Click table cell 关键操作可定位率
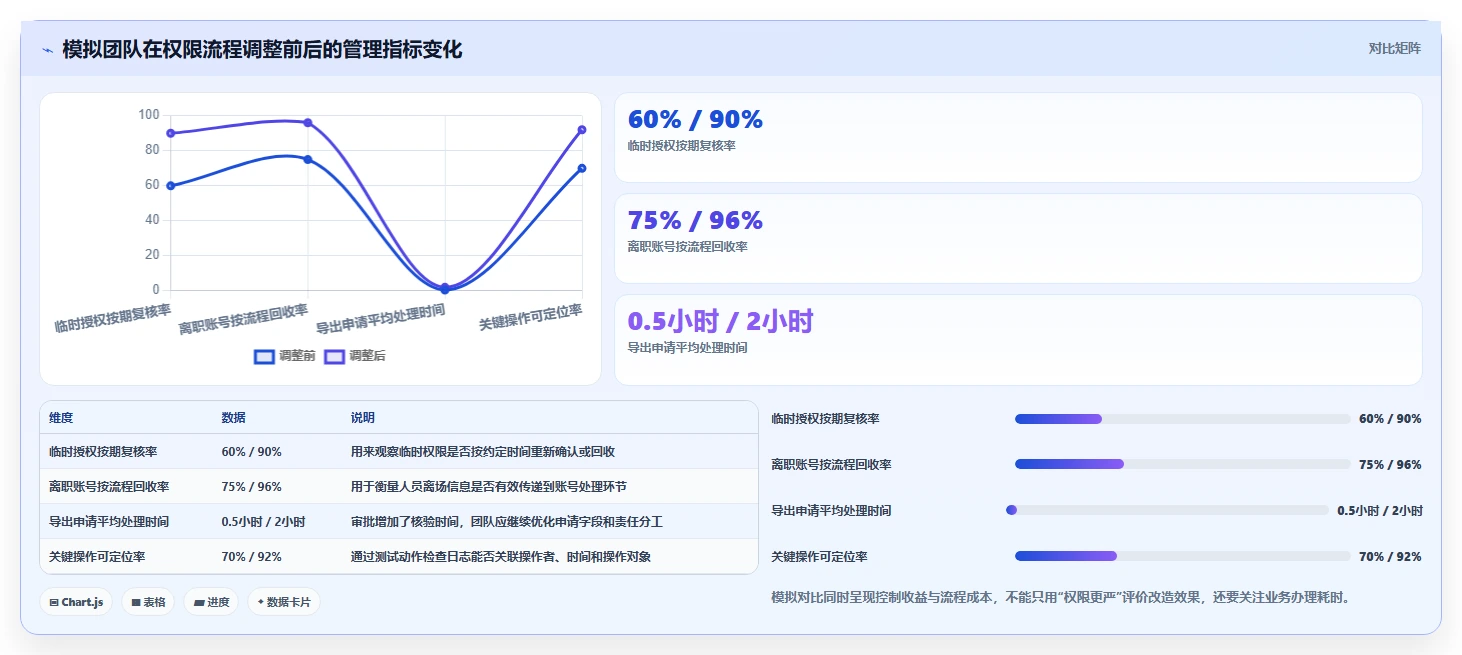The height and width of the screenshot is (655, 1462). point(97,557)
